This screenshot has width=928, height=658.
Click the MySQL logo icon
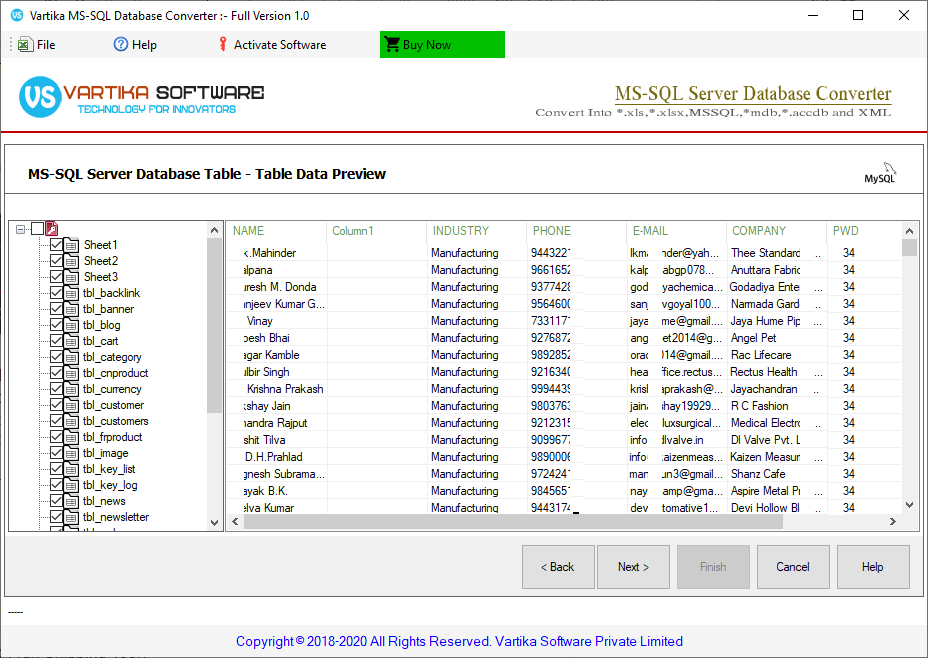pyautogui.click(x=880, y=173)
